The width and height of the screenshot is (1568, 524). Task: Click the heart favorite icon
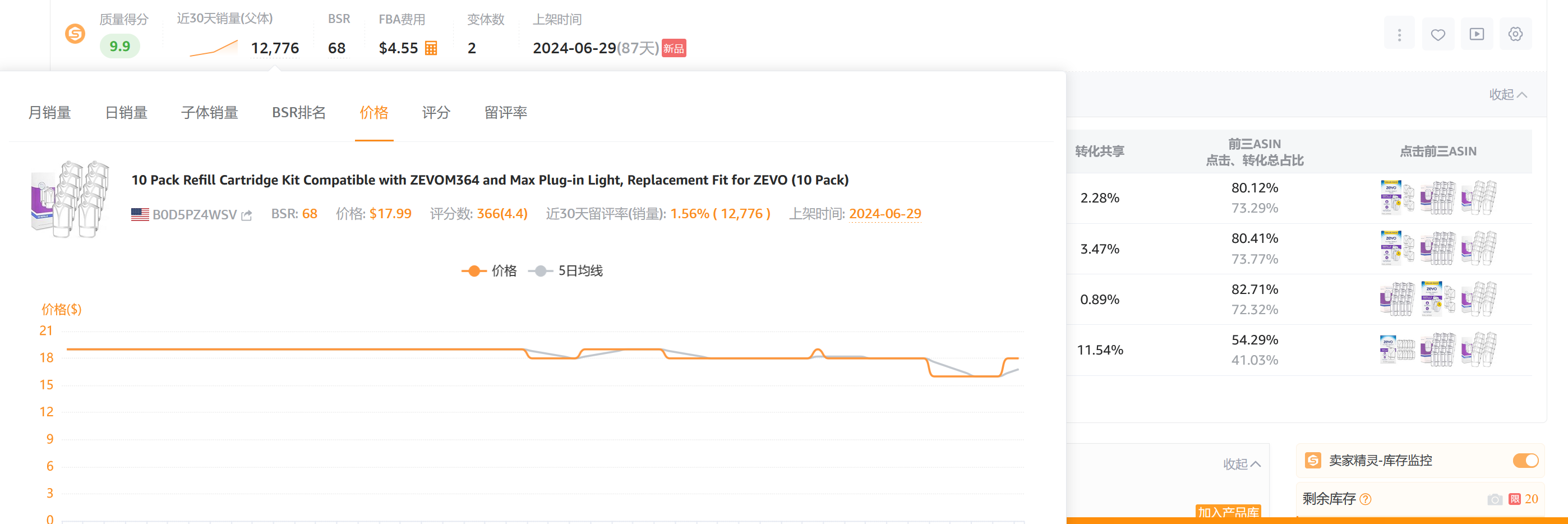click(1438, 35)
